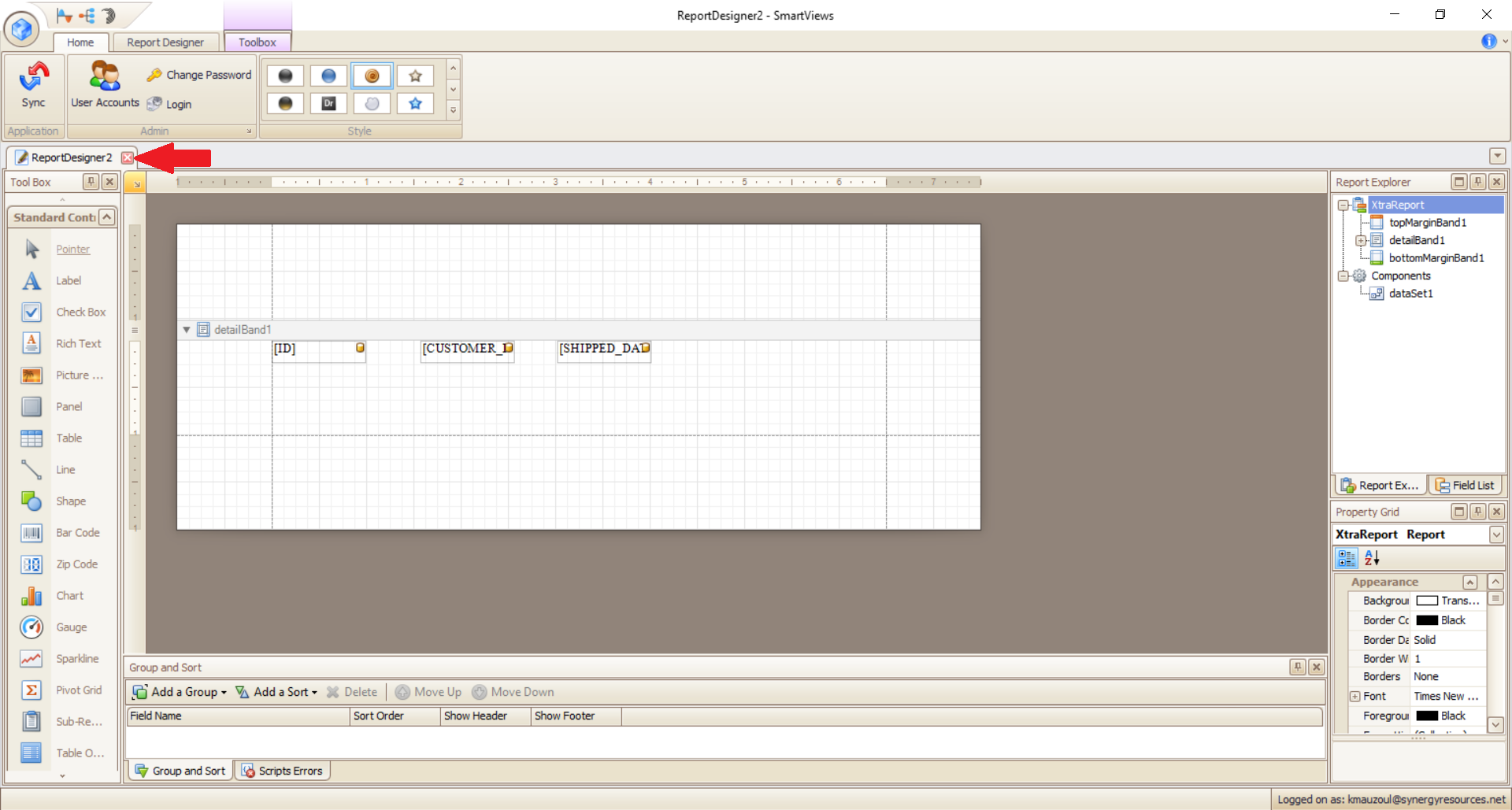
Task: Open the Report Designer ribbon tab
Action: click(x=165, y=43)
